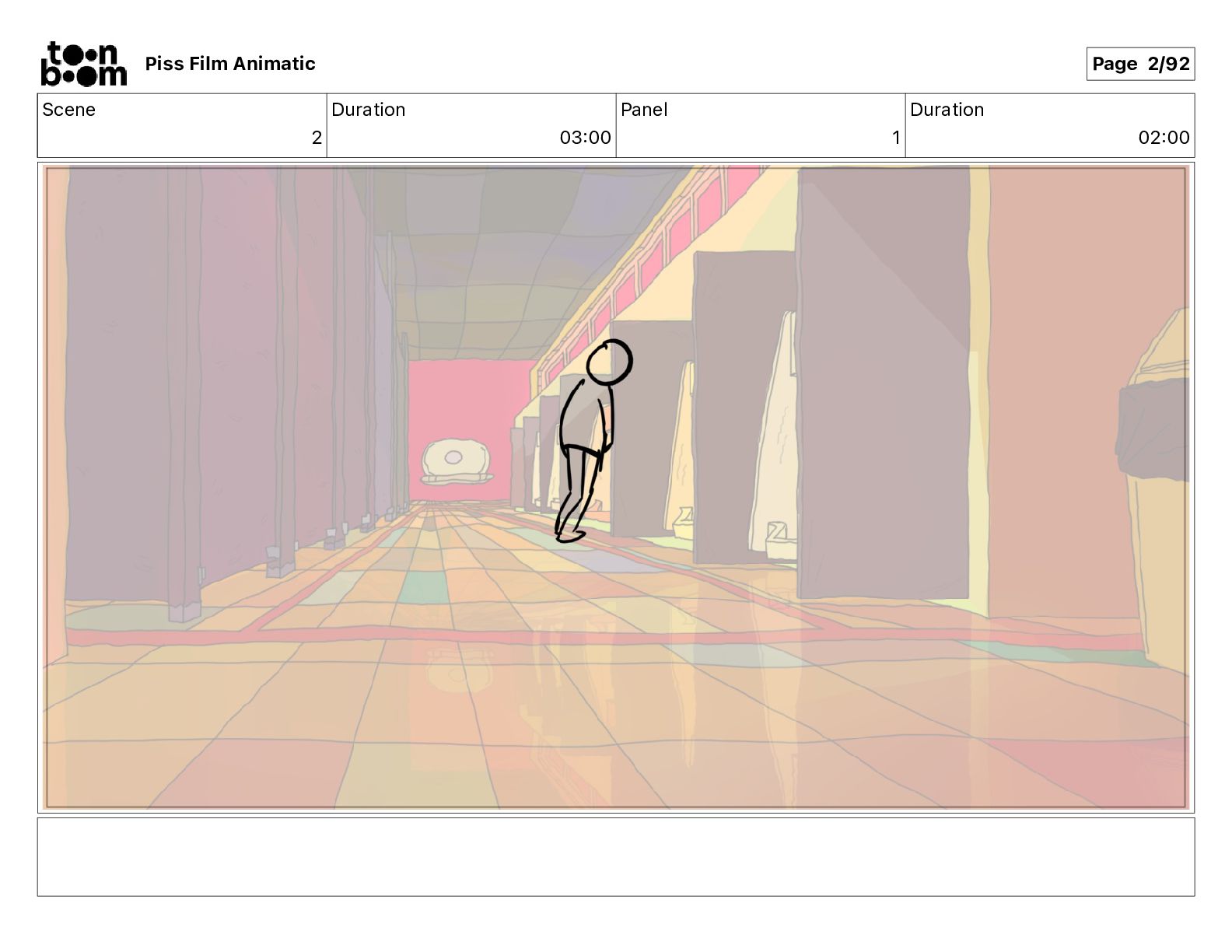Click the Toon Boom logo
Image resolution: width=1232 pixels, height=952 pixels.
(83, 64)
